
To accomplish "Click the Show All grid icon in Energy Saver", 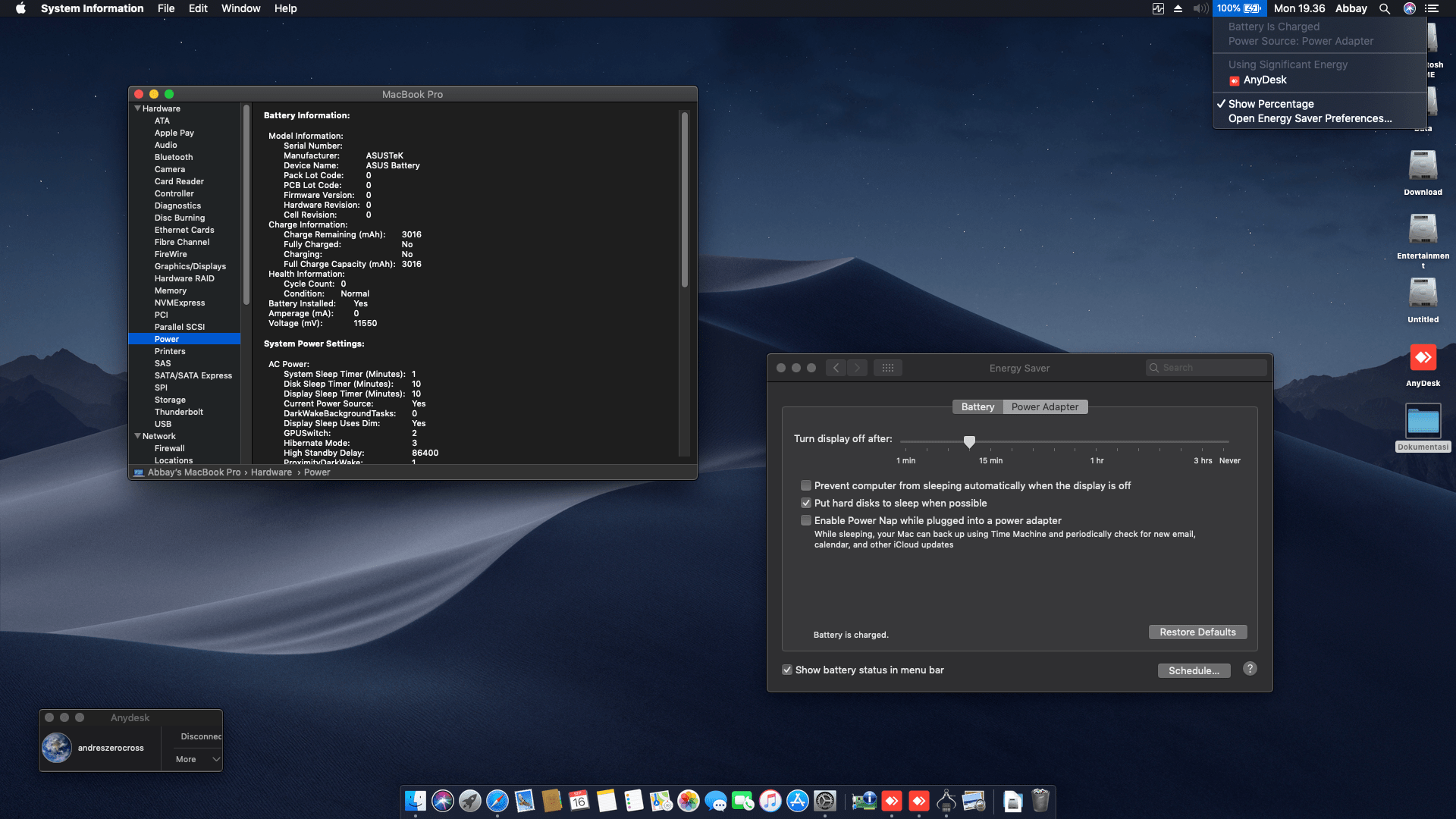I will click(x=887, y=367).
